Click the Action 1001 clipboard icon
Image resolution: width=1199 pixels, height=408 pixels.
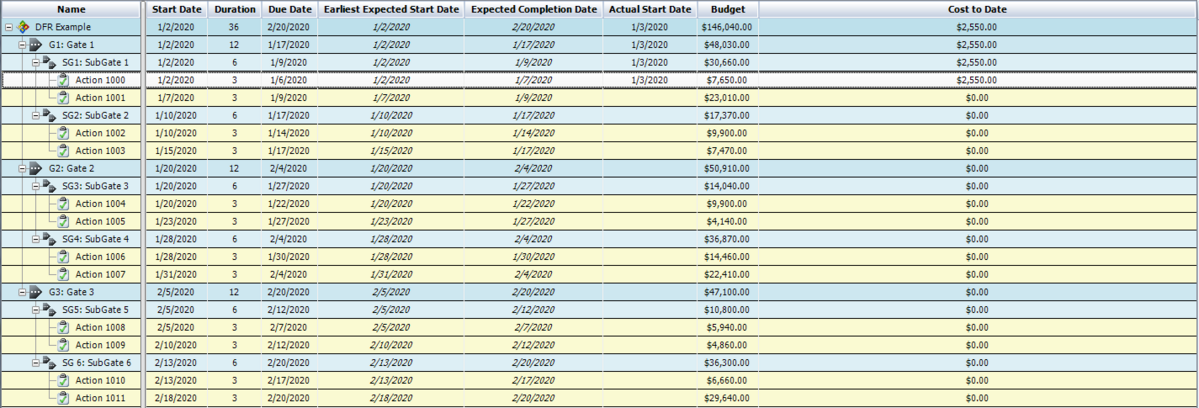click(63, 98)
